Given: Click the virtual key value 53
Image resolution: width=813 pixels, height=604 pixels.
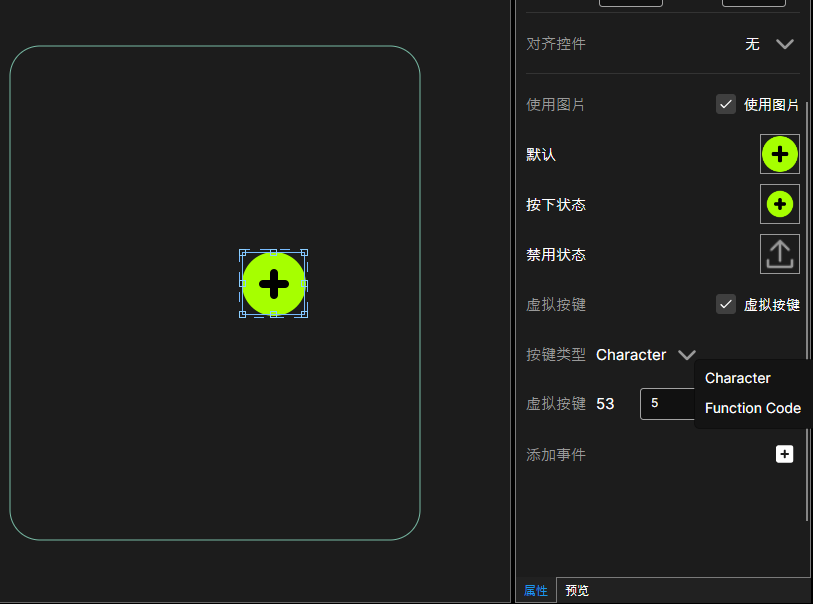Looking at the screenshot, I should pos(605,404).
